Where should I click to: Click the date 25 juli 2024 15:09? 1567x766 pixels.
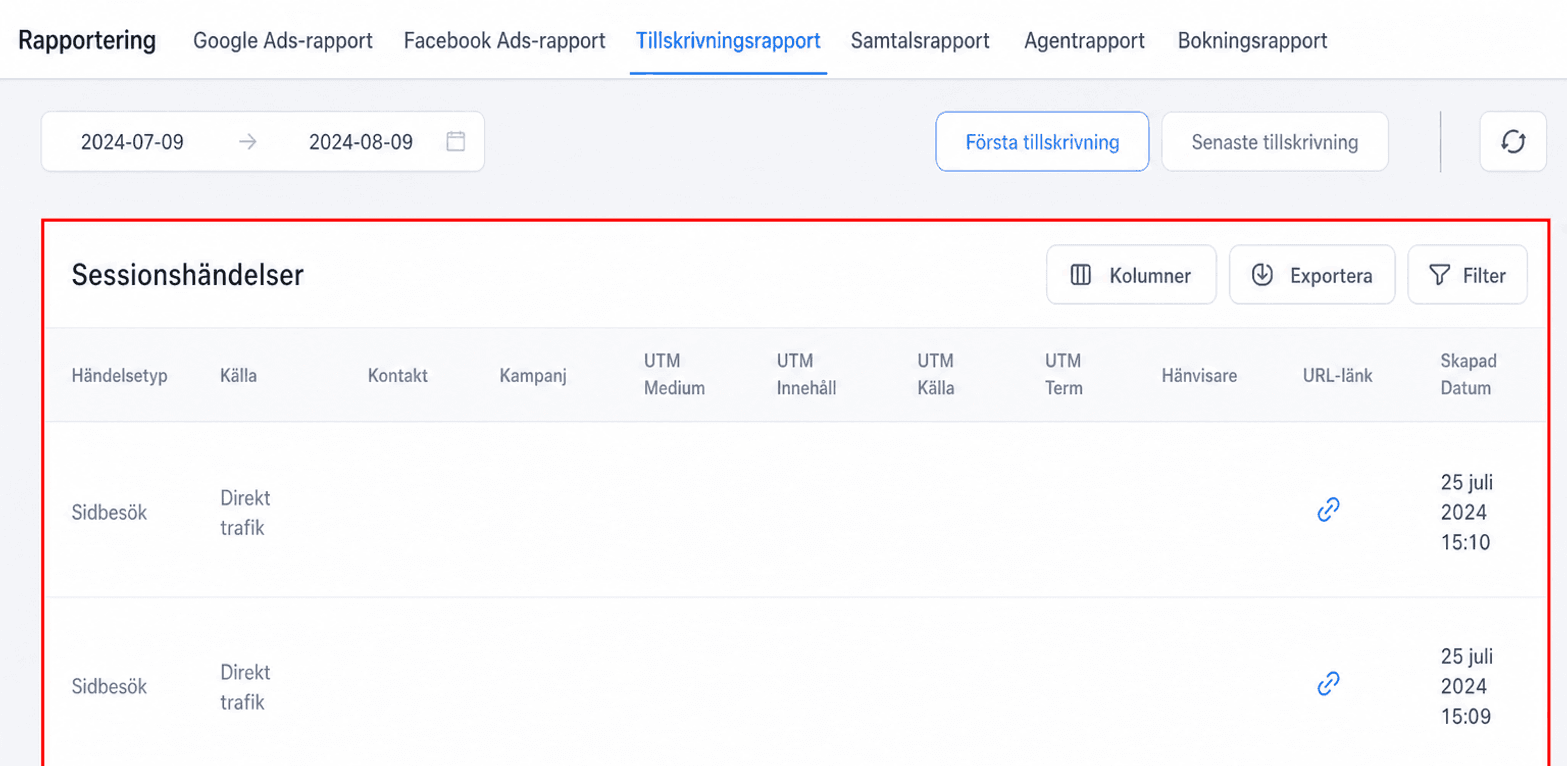(1467, 687)
